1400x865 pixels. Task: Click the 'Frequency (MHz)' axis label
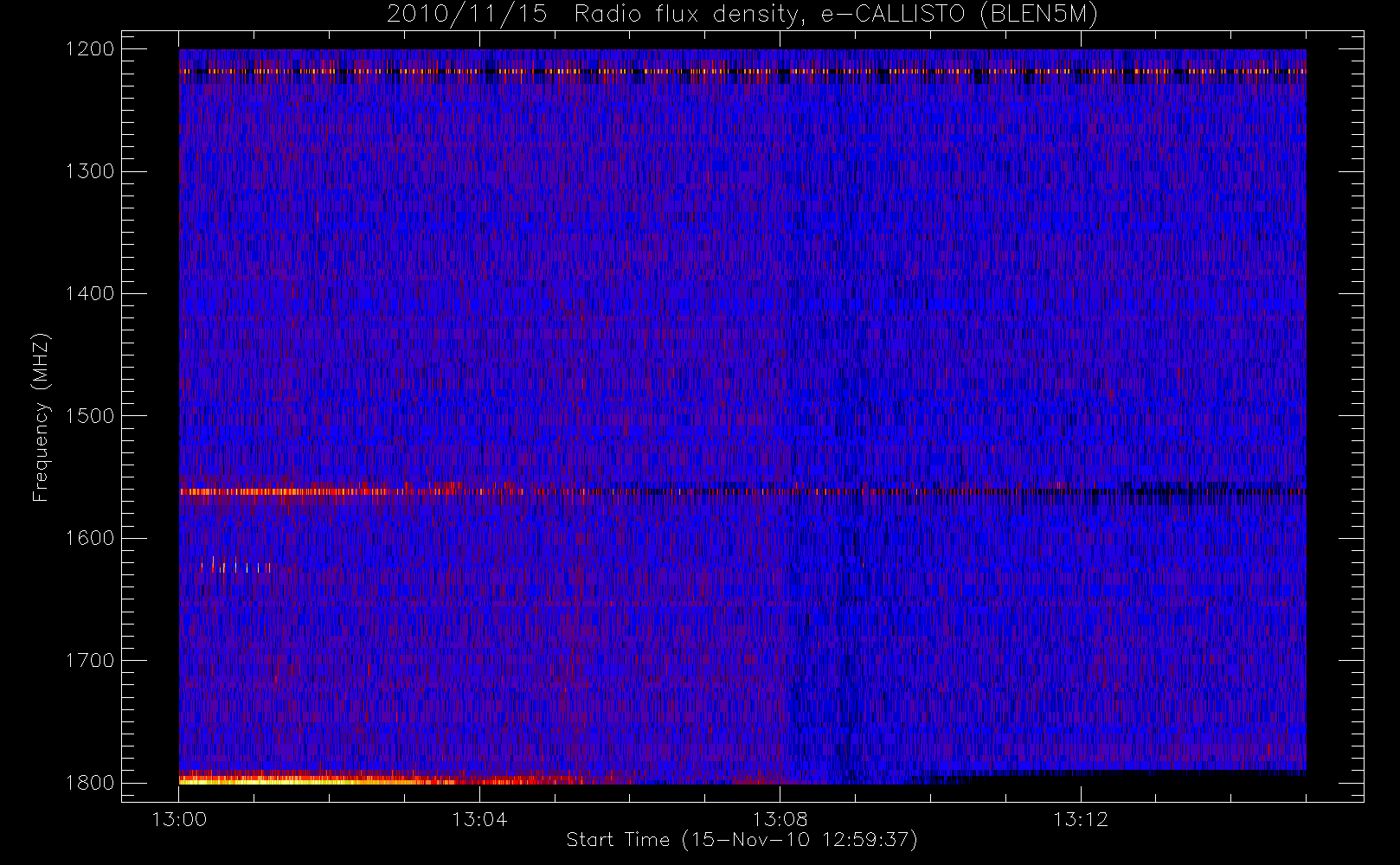click(x=41, y=417)
